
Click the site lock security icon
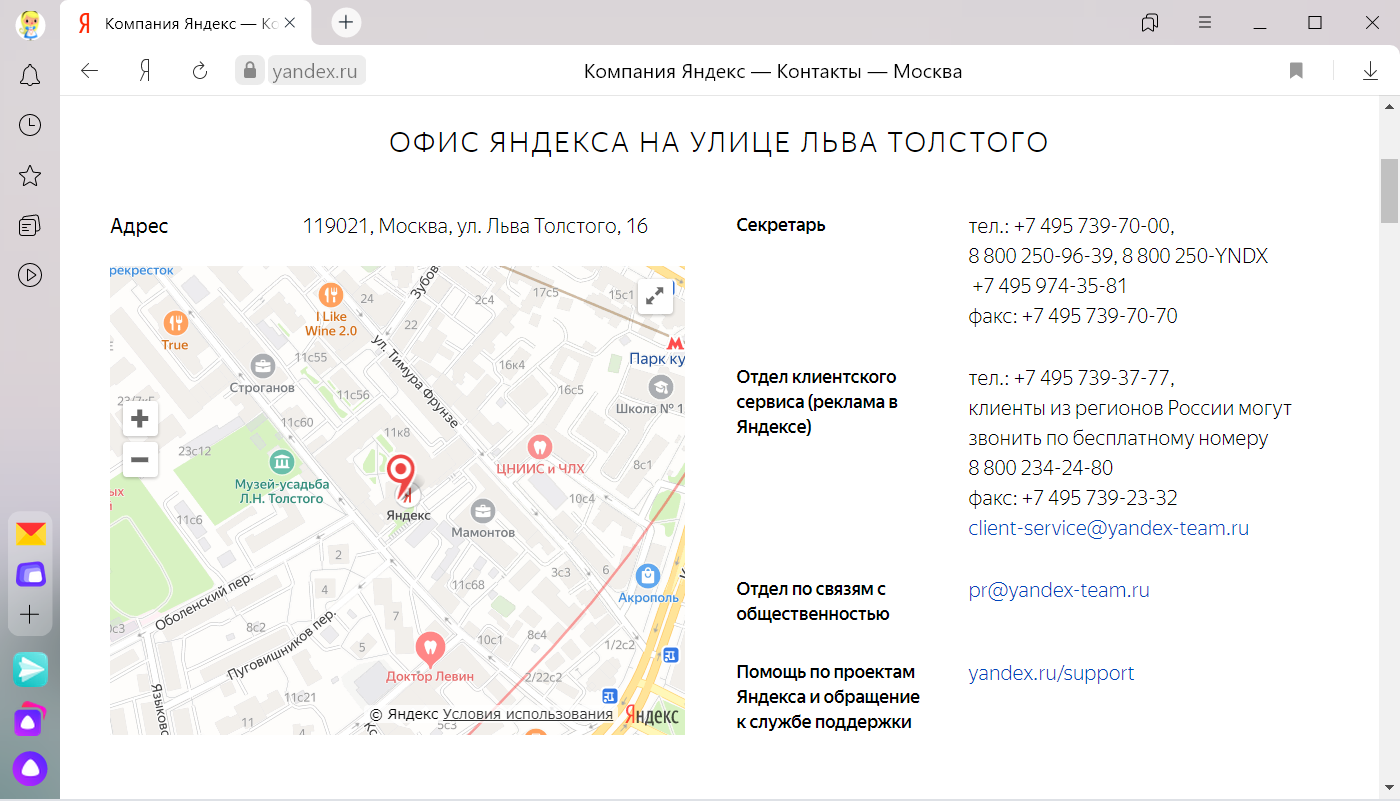tap(248, 70)
